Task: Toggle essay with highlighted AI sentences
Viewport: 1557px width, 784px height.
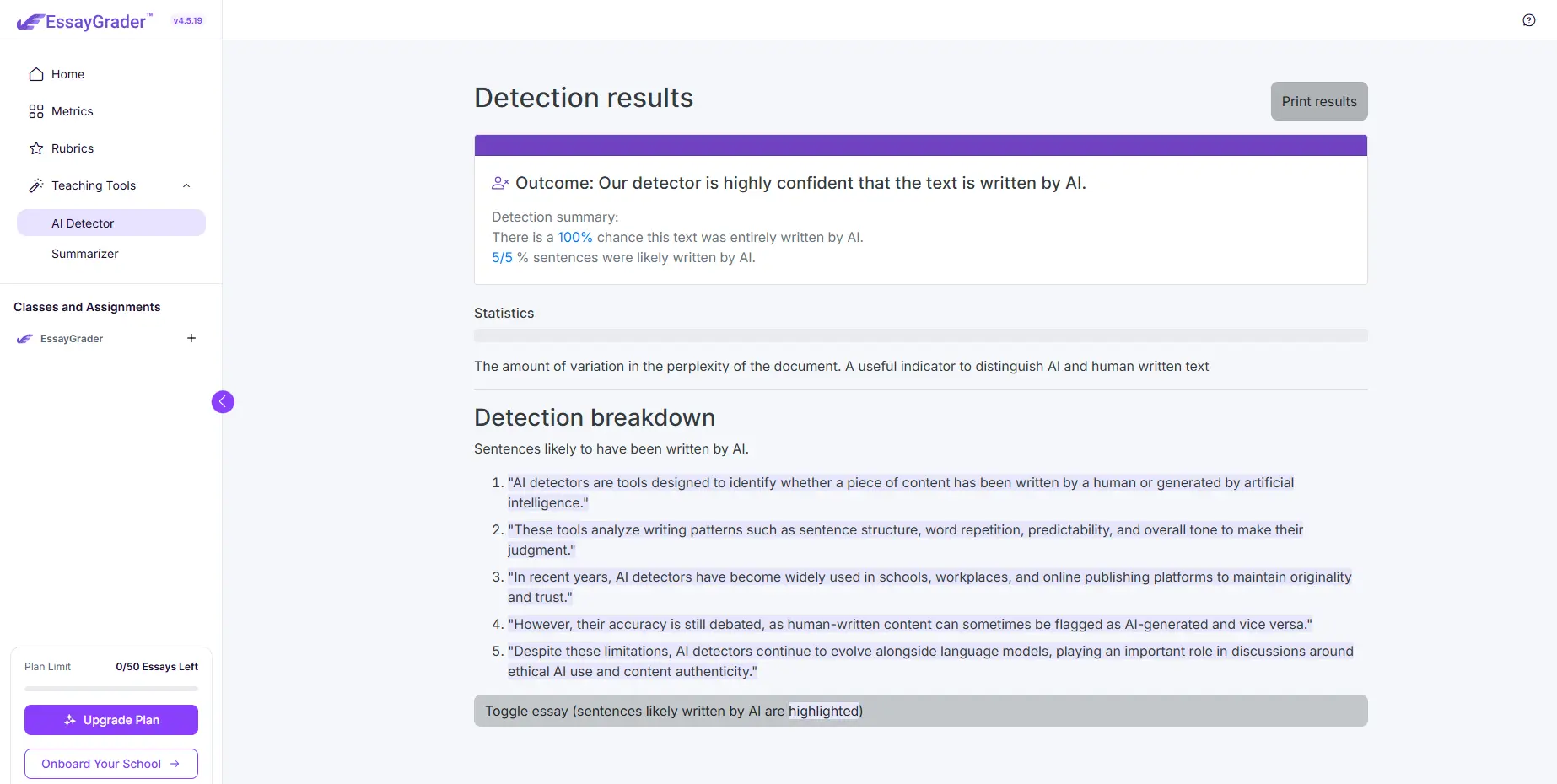Action: tap(921, 711)
